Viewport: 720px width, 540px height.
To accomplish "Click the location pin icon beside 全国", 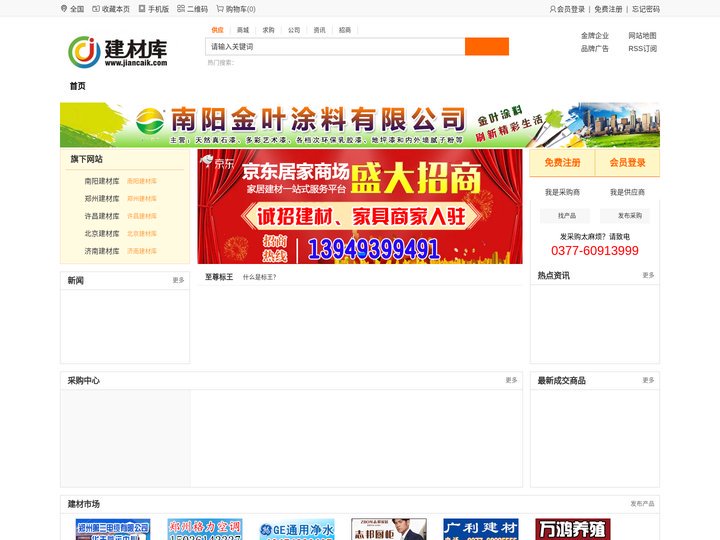I will click(x=64, y=9).
